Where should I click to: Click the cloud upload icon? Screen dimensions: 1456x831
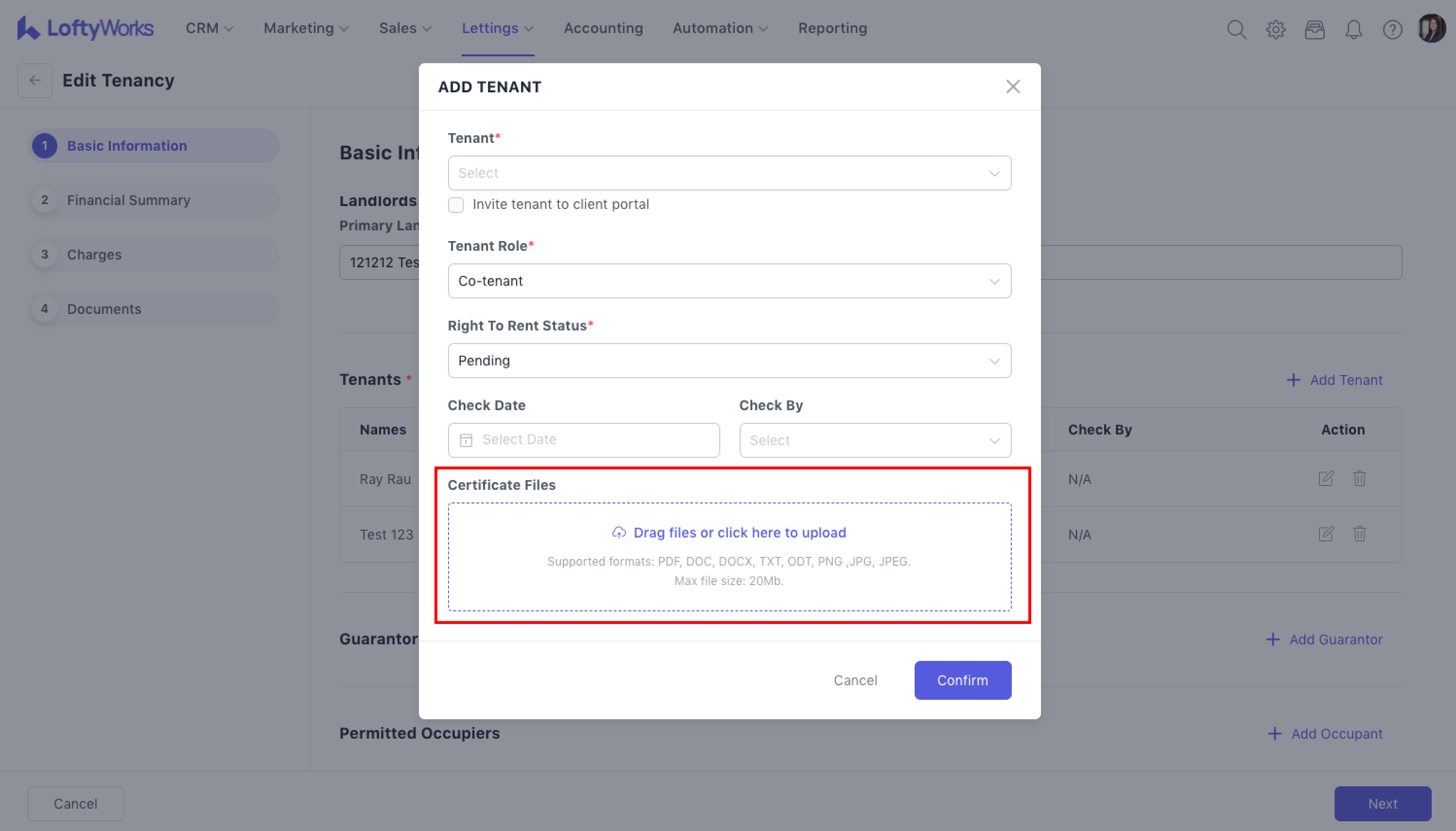619,533
